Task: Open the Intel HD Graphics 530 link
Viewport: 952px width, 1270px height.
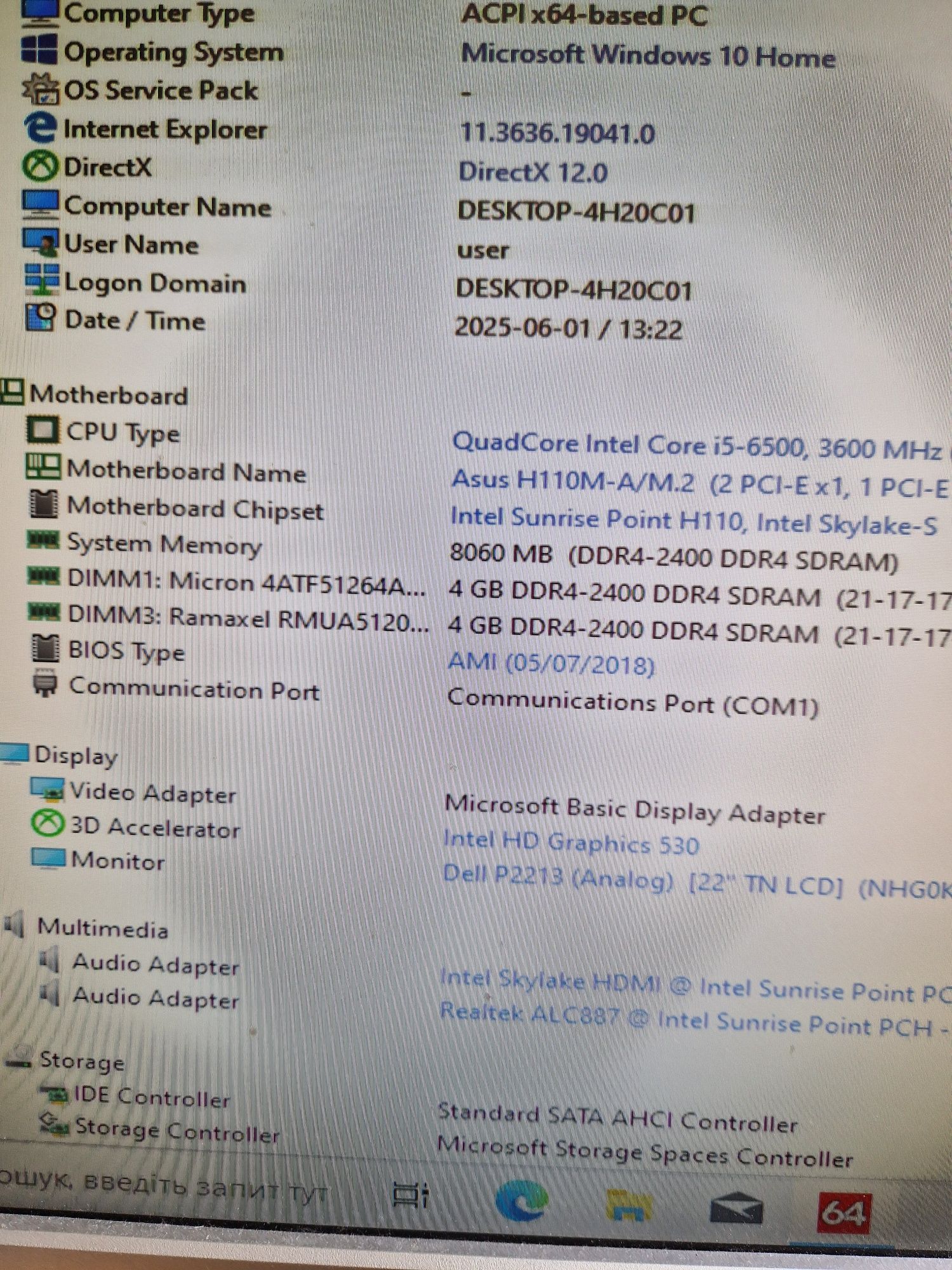Action: pos(571,843)
